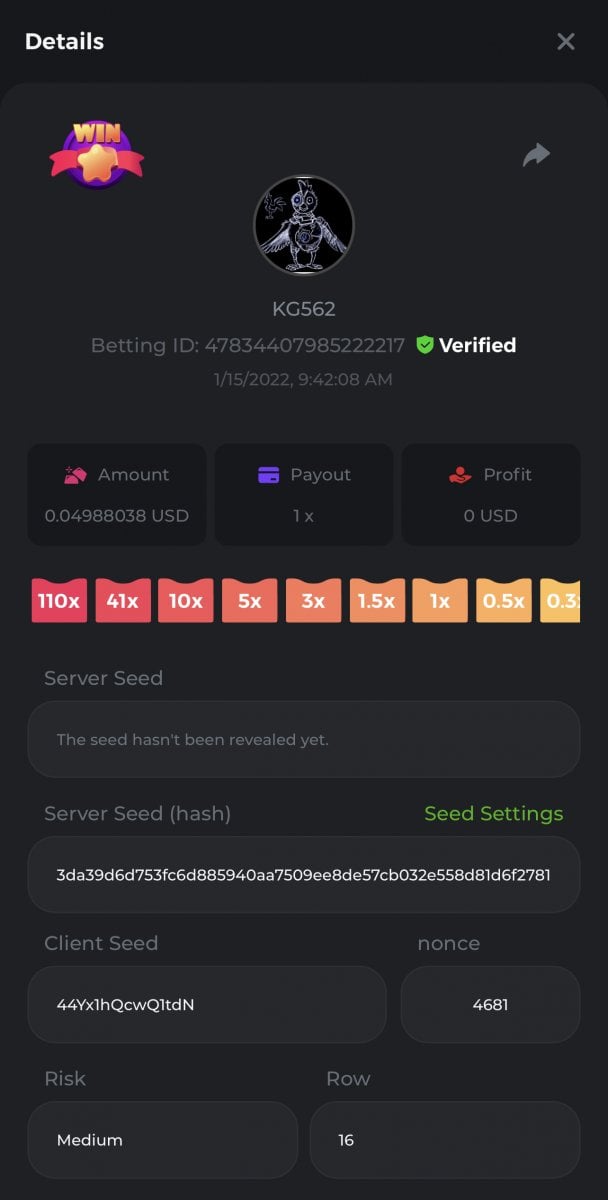
Task: Click the WIN star badge
Action: click(x=97, y=155)
